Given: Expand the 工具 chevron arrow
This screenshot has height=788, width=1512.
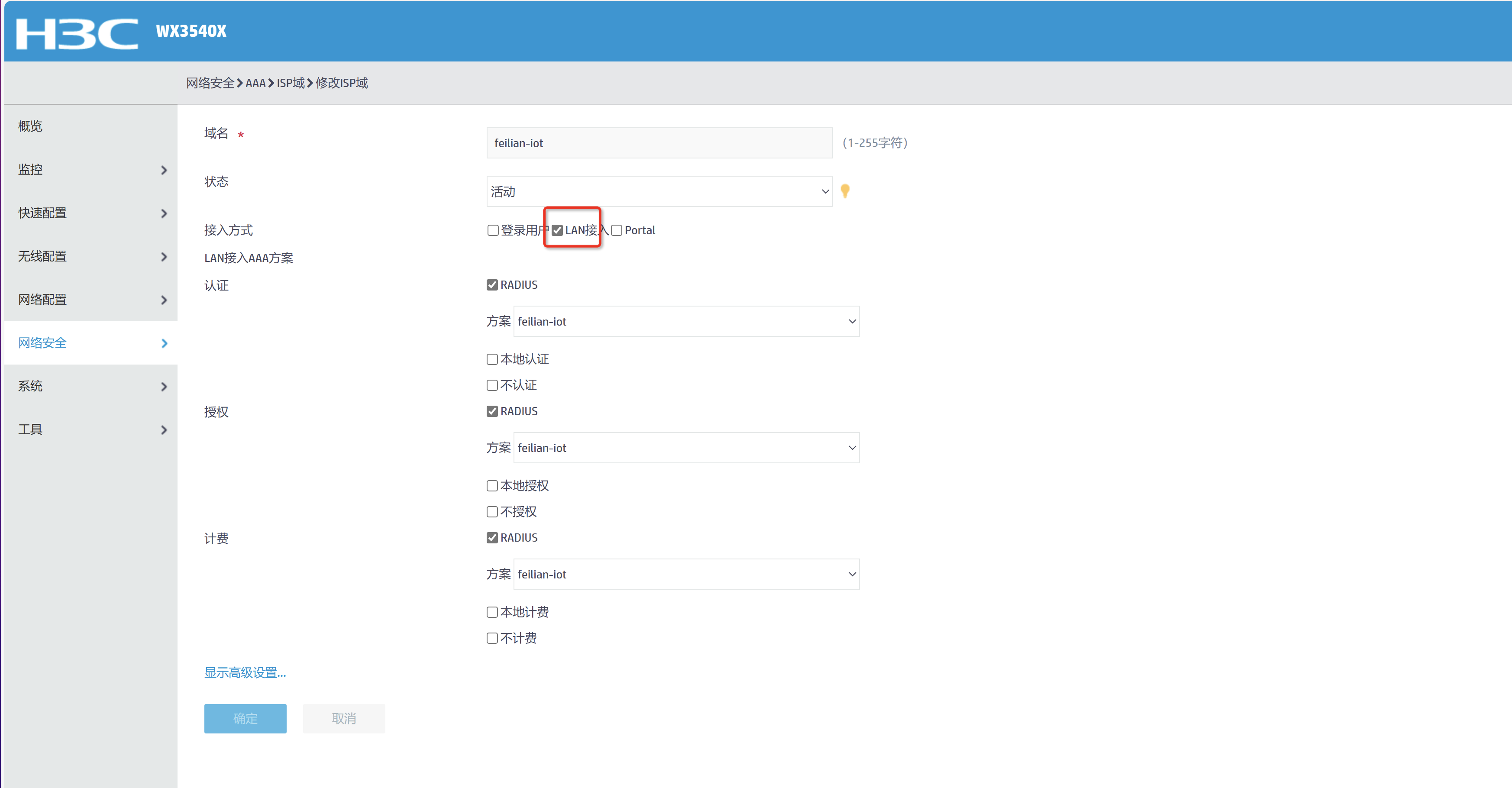Looking at the screenshot, I should click(164, 430).
